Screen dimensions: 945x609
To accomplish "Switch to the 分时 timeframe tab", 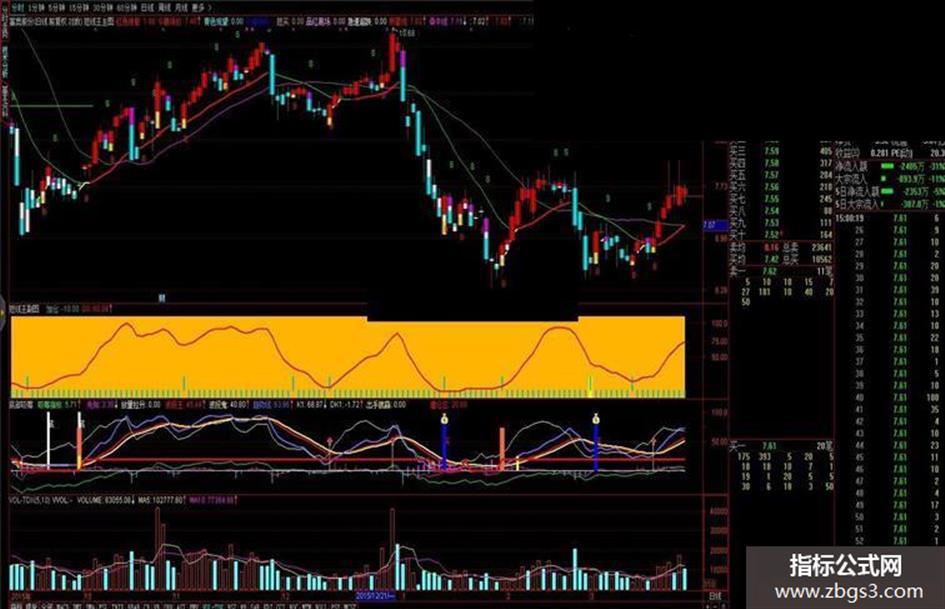I will point(17,8).
